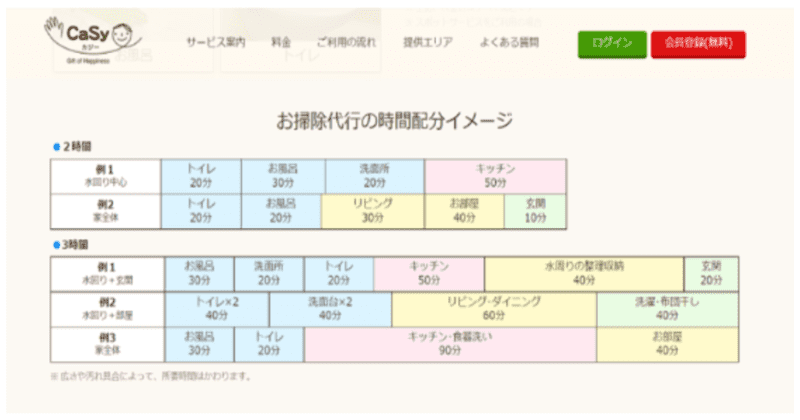
Task: Click the 玄関 20分 cell
Action: coord(711,273)
